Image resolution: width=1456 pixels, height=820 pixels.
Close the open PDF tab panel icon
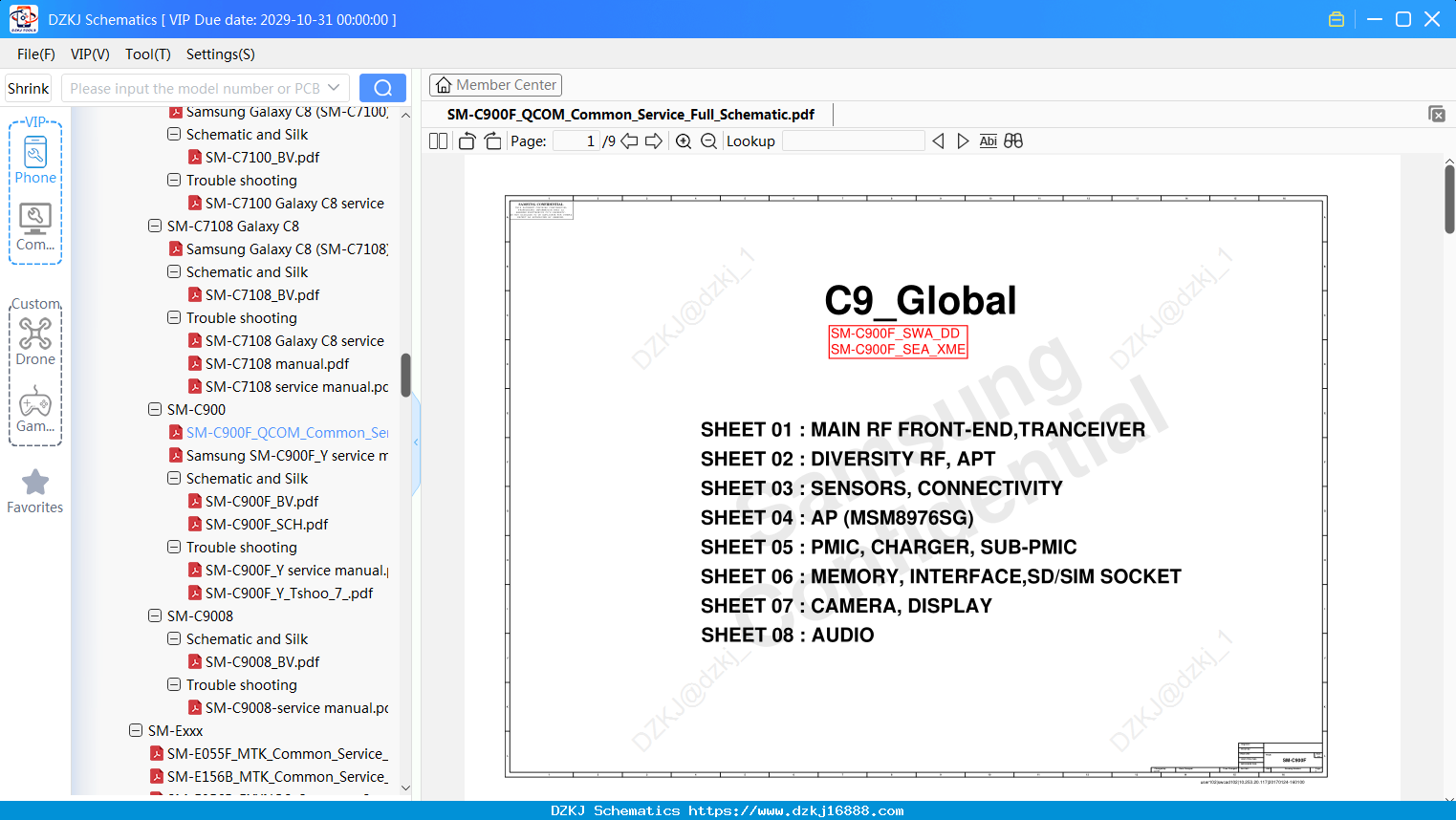1437,114
